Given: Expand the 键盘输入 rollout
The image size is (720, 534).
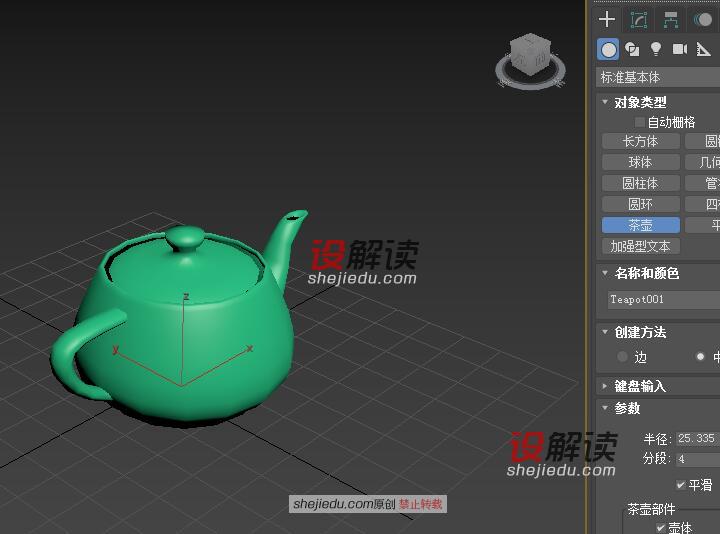Looking at the screenshot, I should coord(605,386).
